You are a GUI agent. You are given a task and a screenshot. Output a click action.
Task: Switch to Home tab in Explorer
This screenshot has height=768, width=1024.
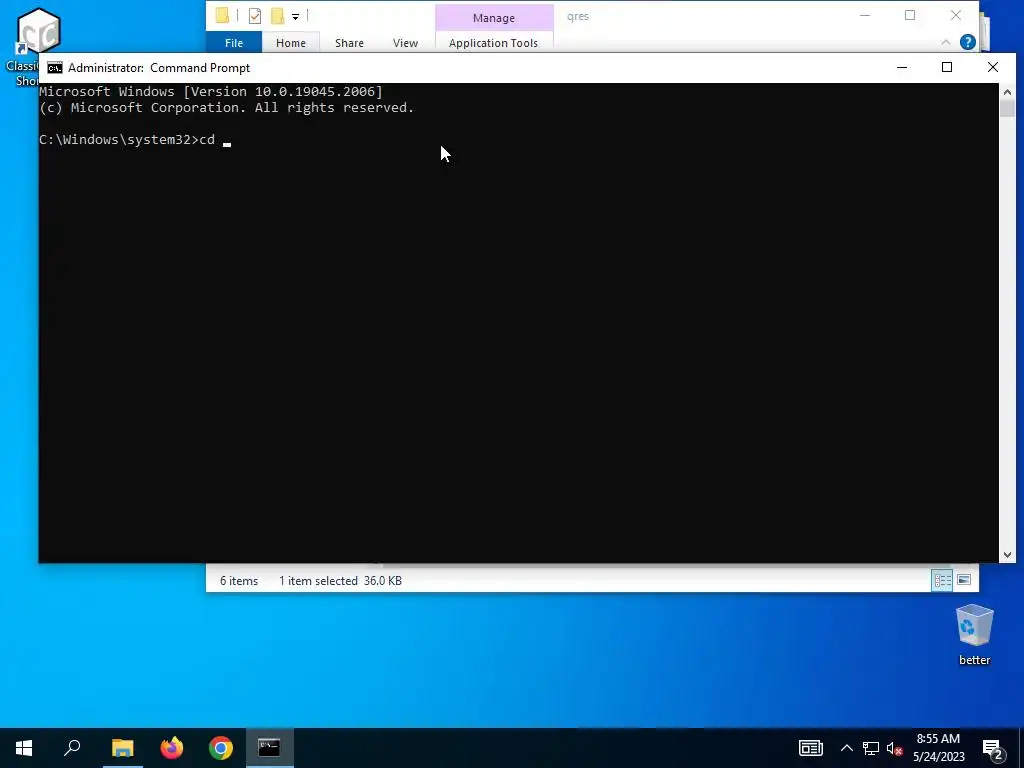point(291,42)
